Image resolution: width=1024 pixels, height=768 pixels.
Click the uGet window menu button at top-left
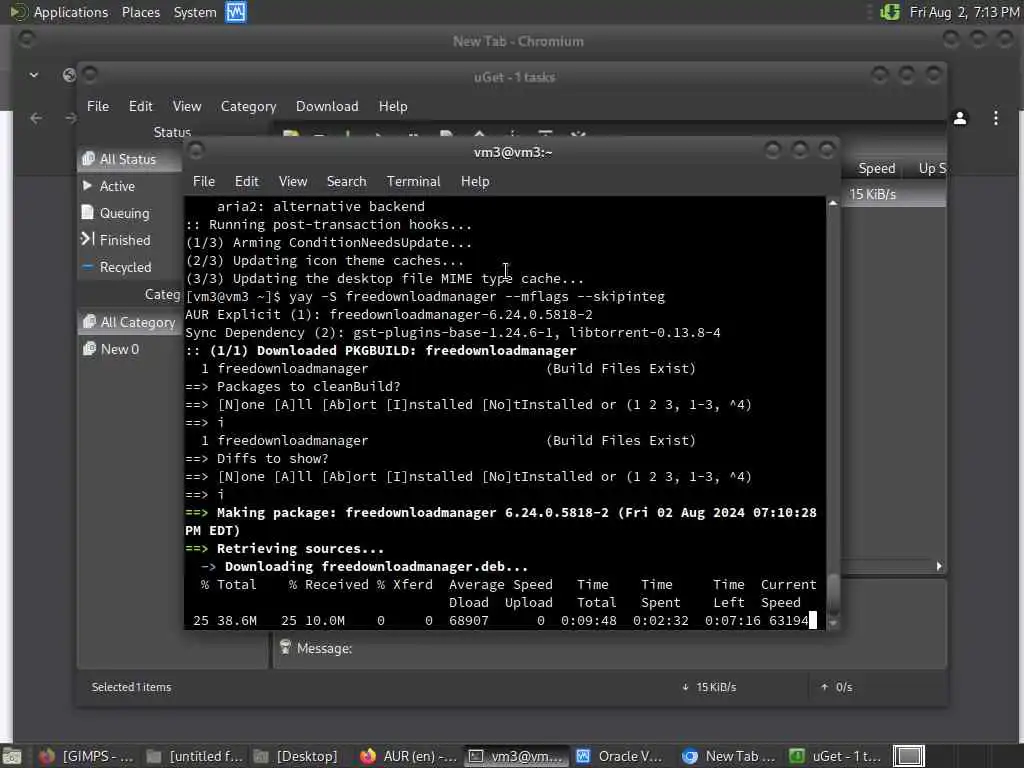pos(90,76)
